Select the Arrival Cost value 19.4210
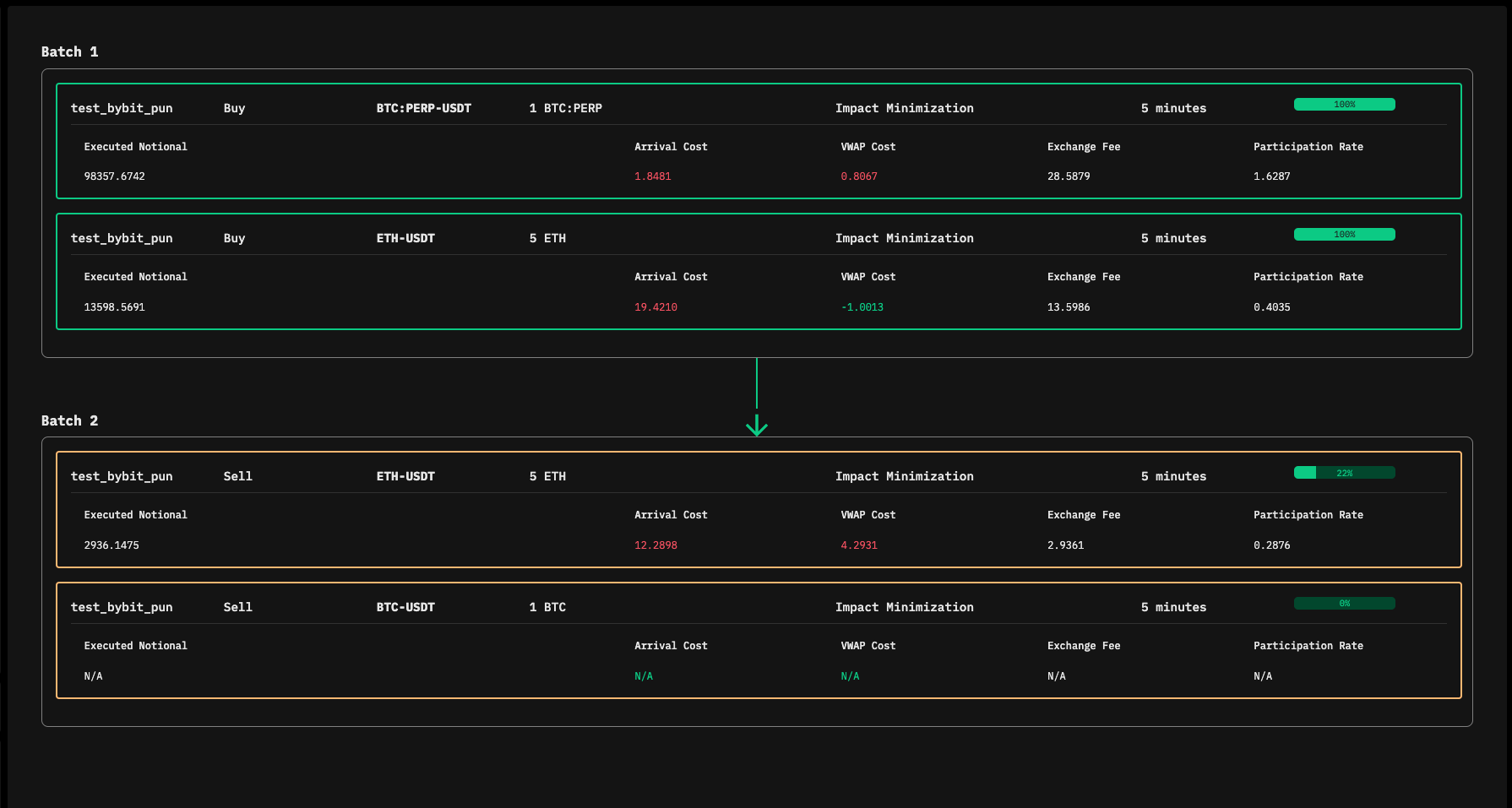Viewport: 1512px width, 808px height. [x=655, y=307]
